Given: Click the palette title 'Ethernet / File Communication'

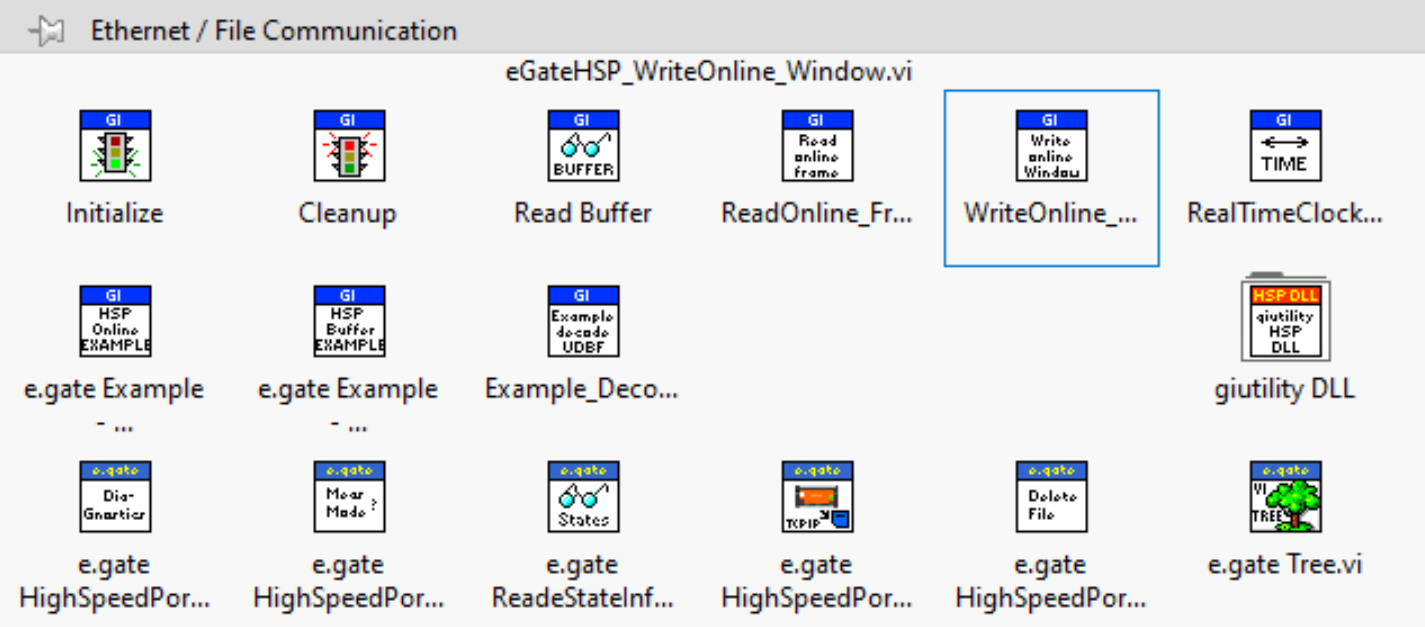Looking at the screenshot, I should point(274,31).
